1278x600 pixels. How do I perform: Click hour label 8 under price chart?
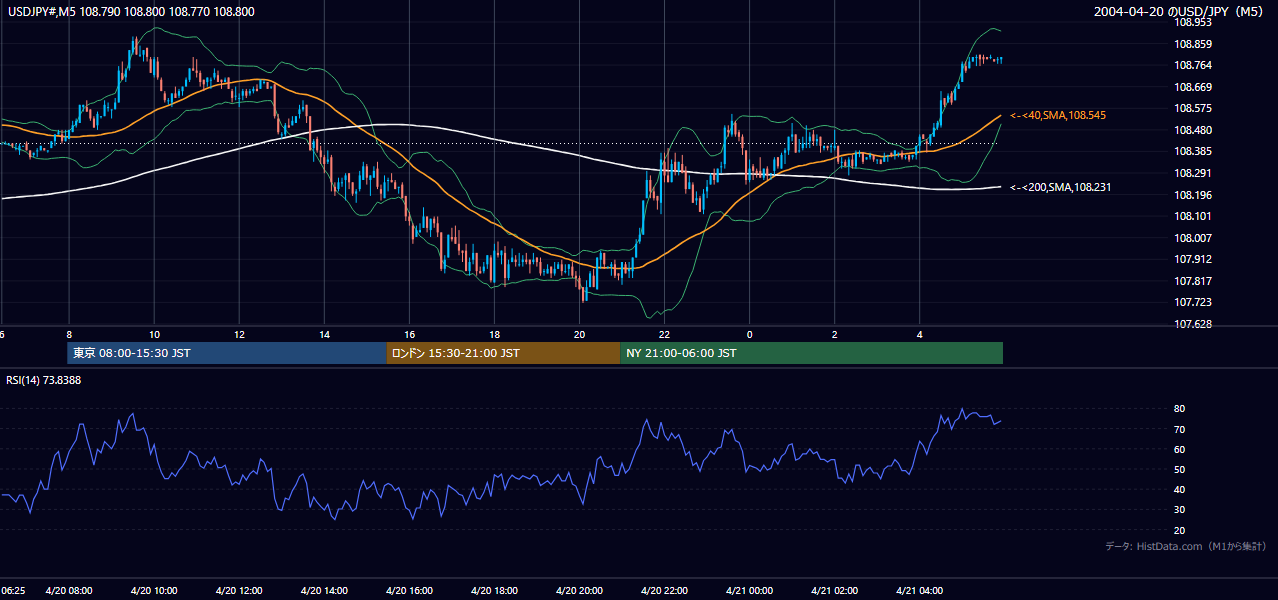[68, 335]
